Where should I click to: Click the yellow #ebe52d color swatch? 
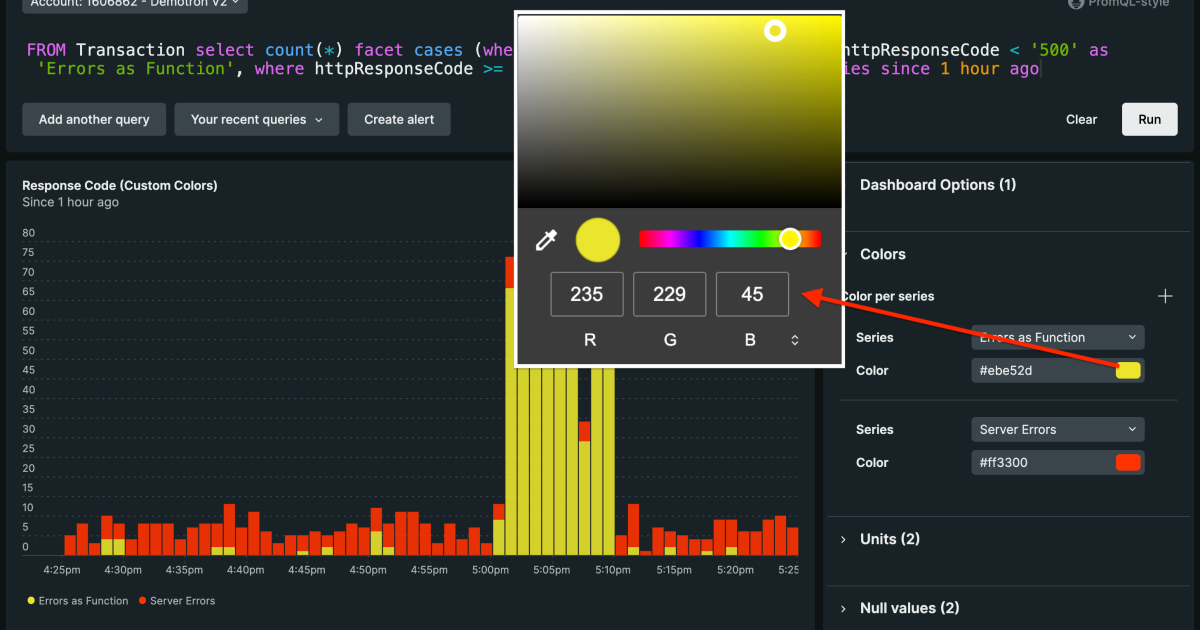click(x=1131, y=370)
